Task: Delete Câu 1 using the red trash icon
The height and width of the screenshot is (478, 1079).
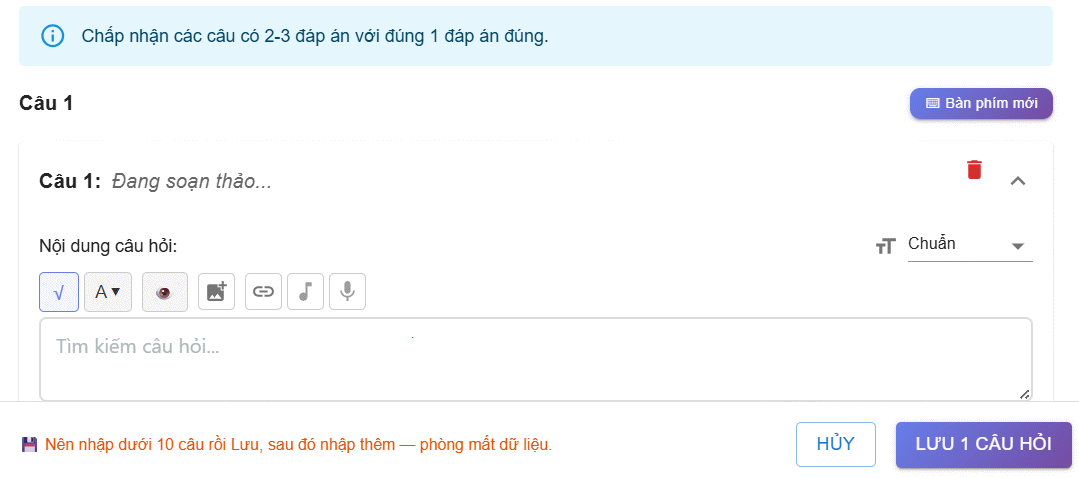Action: pyautogui.click(x=974, y=169)
